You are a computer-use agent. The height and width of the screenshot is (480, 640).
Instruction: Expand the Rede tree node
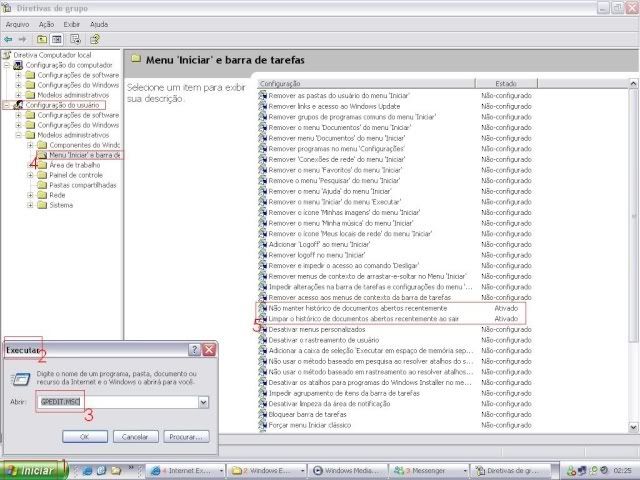[x=31, y=196]
